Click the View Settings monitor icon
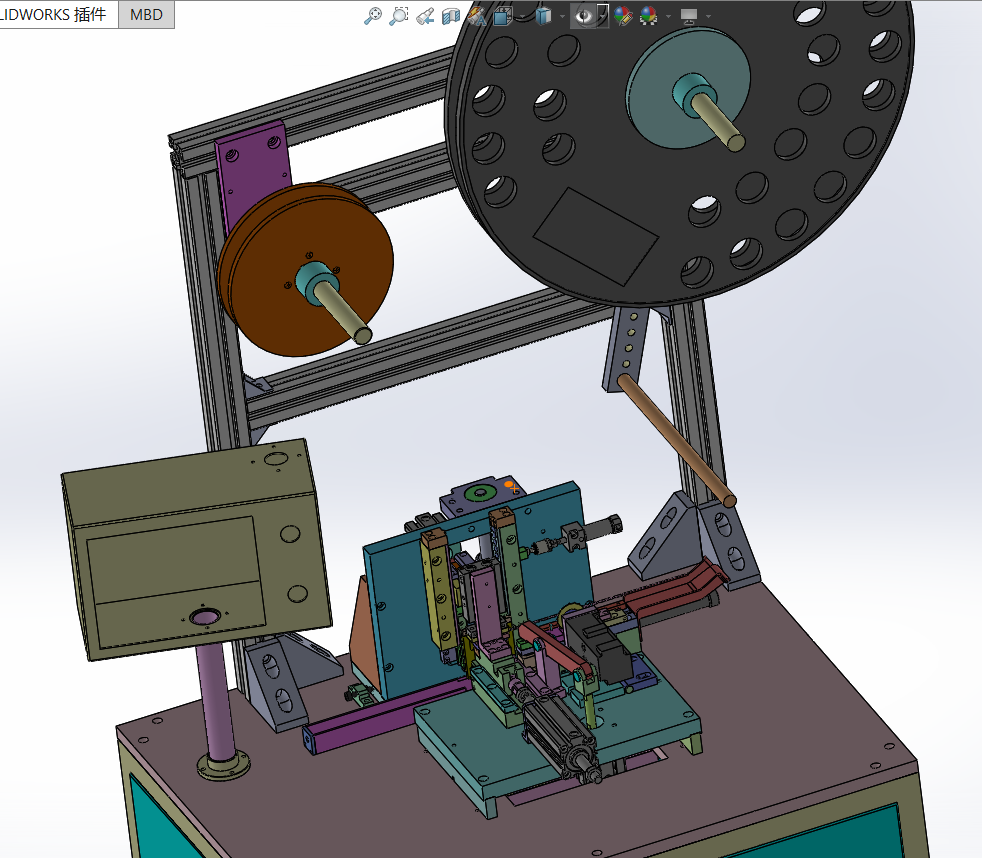982x858 pixels. pyautogui.click(x=689, y=16)
